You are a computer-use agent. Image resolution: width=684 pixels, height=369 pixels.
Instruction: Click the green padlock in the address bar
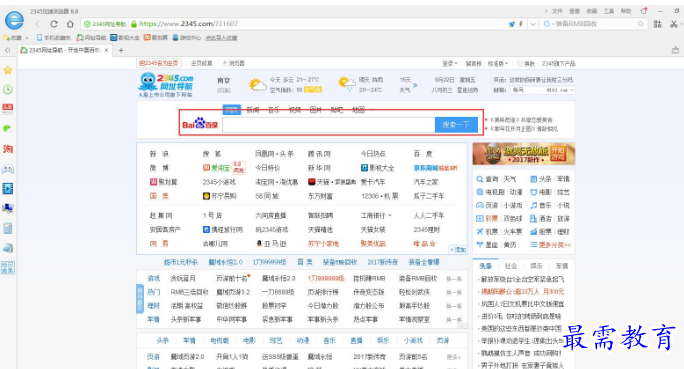(x=134, y=24)
